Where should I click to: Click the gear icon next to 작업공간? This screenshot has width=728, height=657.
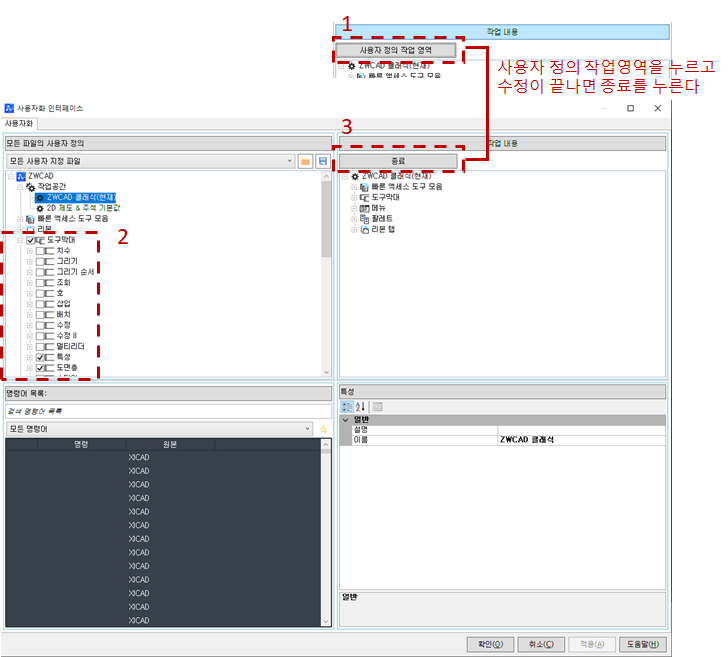point(31,187)
